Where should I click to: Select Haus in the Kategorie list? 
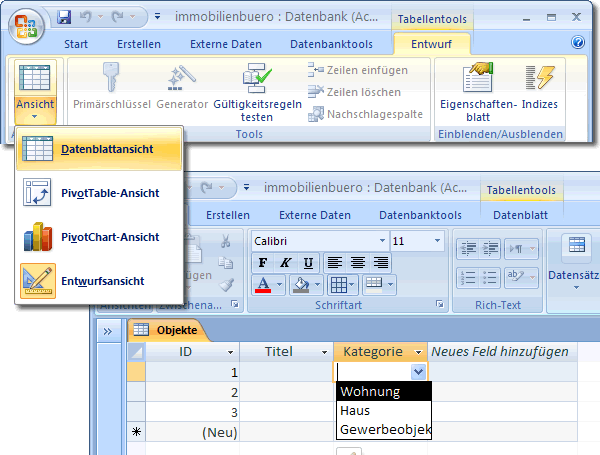coord(384,411)
